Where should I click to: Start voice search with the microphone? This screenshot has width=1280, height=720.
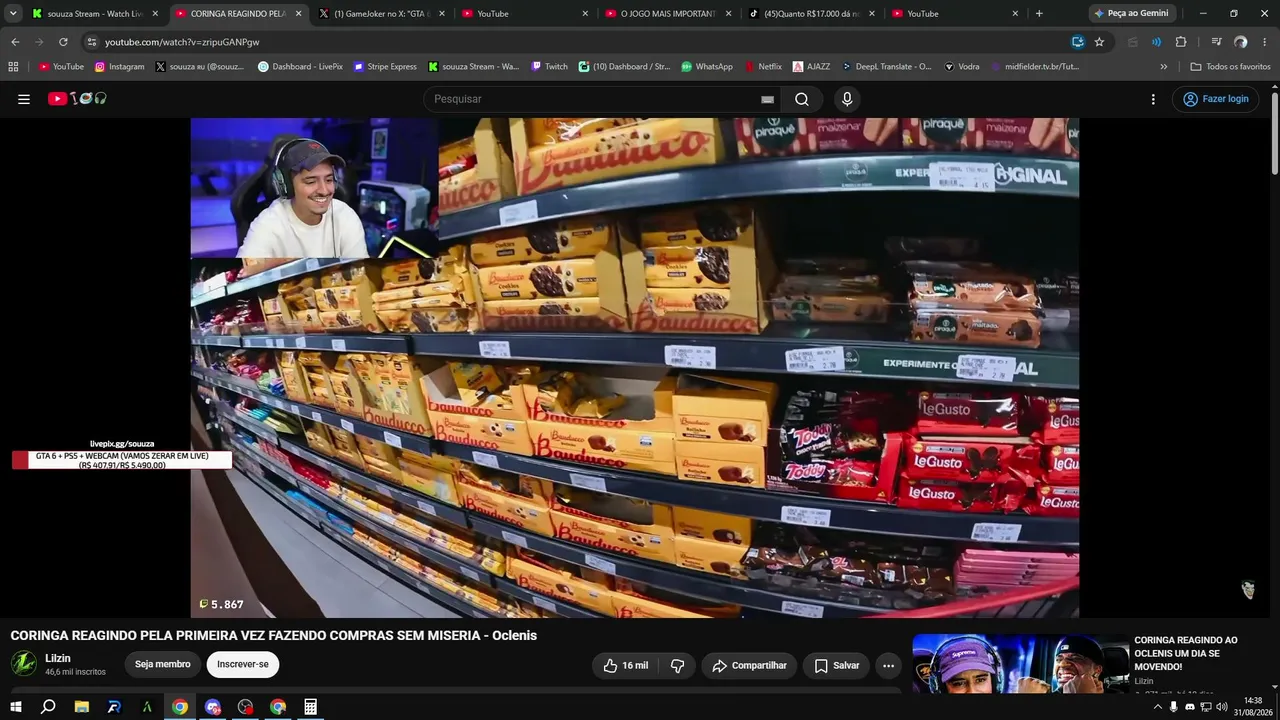coord(847,99)
